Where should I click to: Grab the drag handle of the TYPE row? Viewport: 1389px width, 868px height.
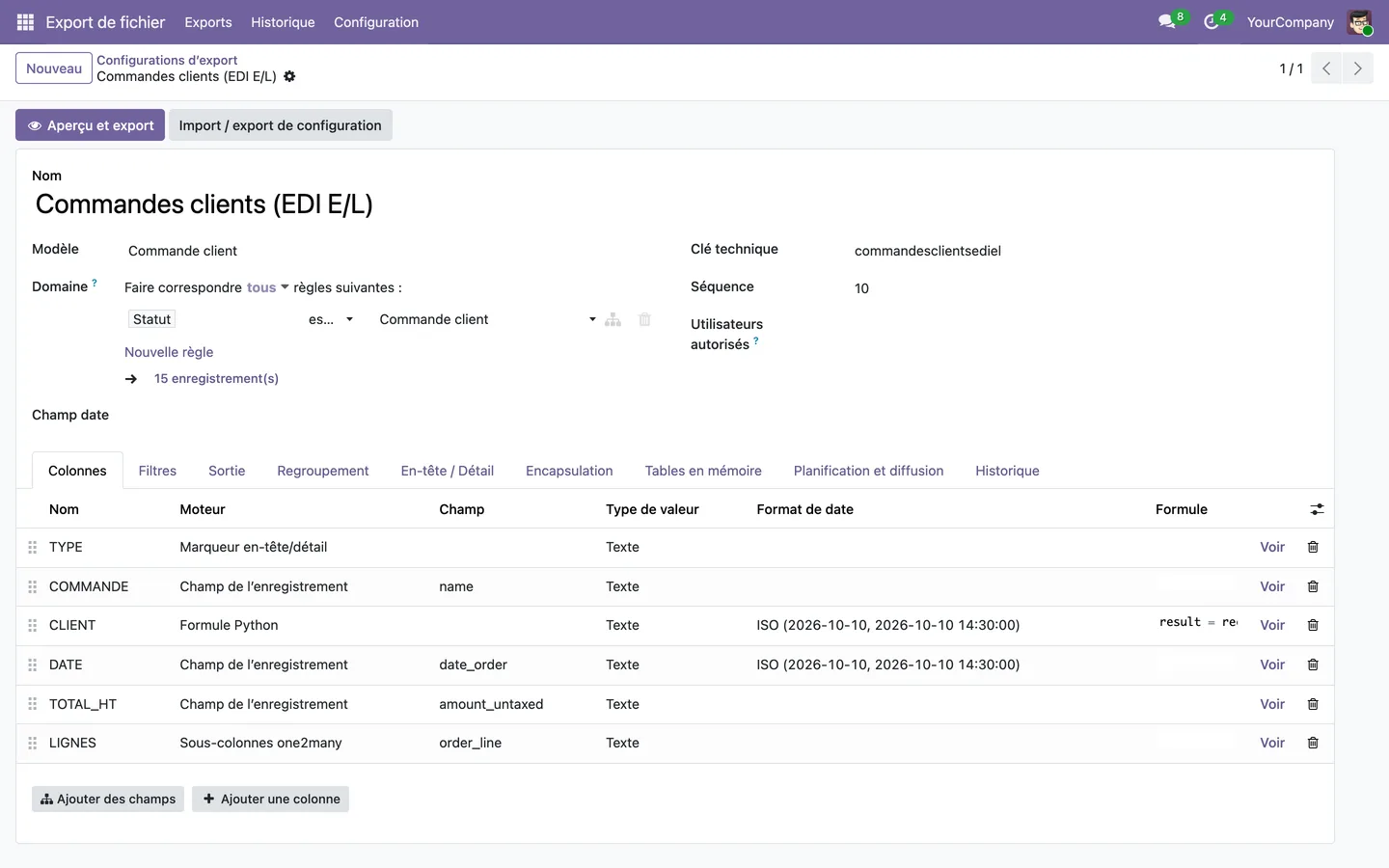click(x=32, y=547)
